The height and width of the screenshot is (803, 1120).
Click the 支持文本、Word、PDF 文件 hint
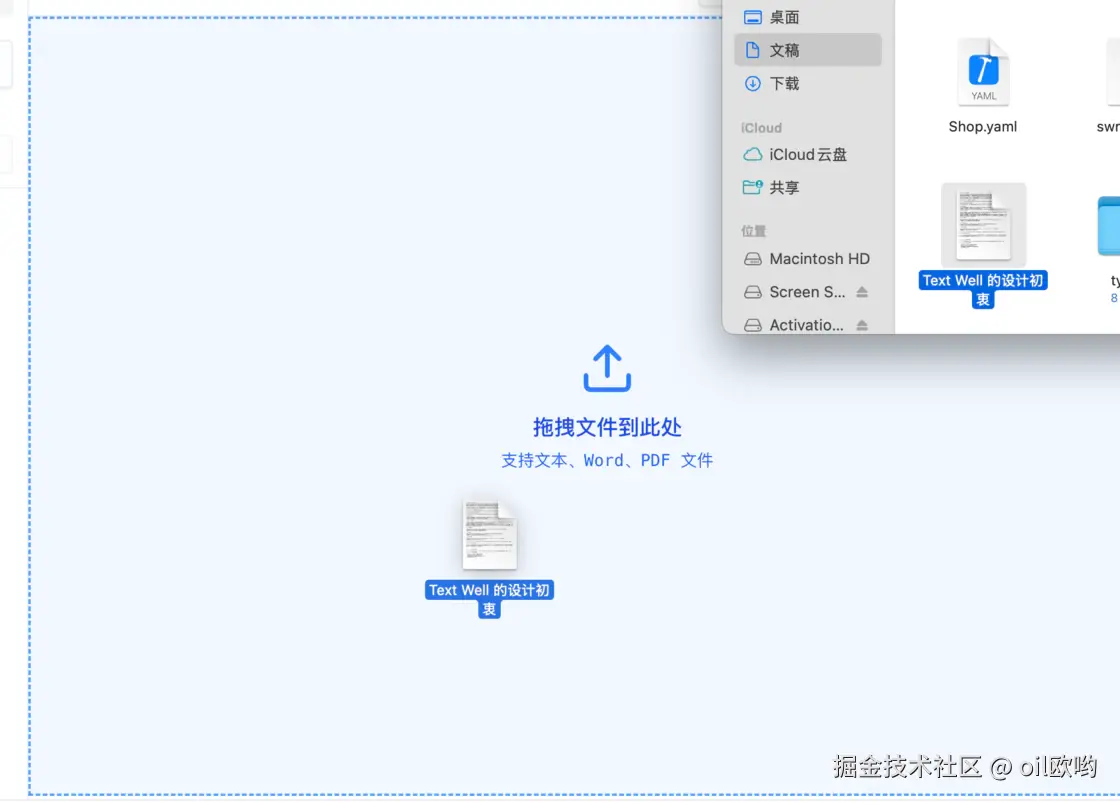[607, 460]
